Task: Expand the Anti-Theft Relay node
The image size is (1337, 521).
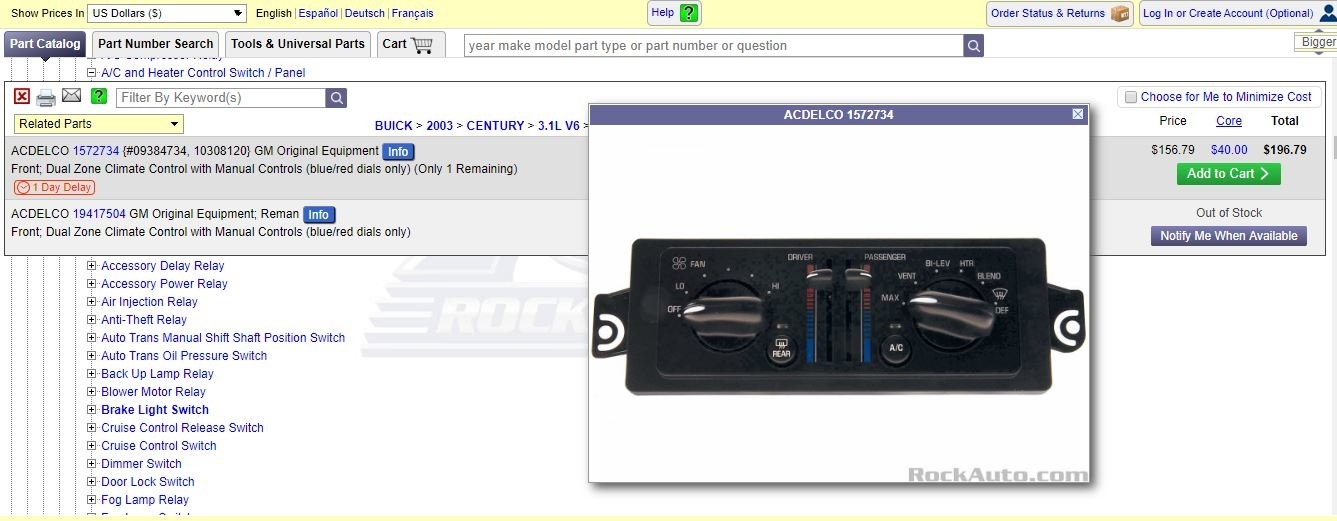Action: [x=92, y=320]
